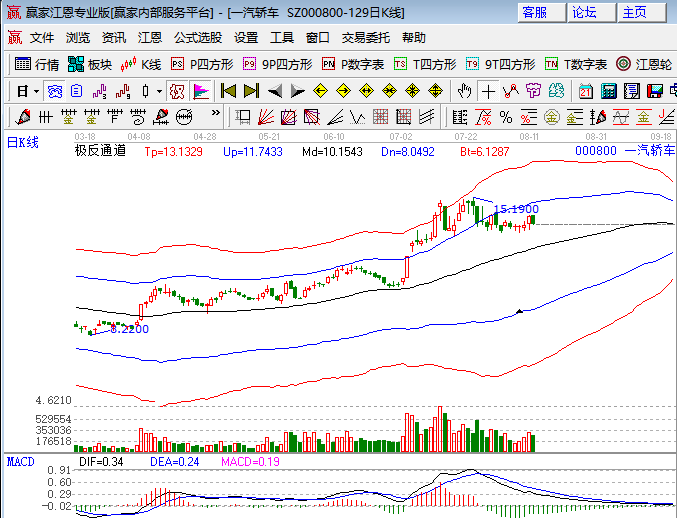
Task: Click the 论坛 button
Action: pyautogui.click(x=591, y=13)
